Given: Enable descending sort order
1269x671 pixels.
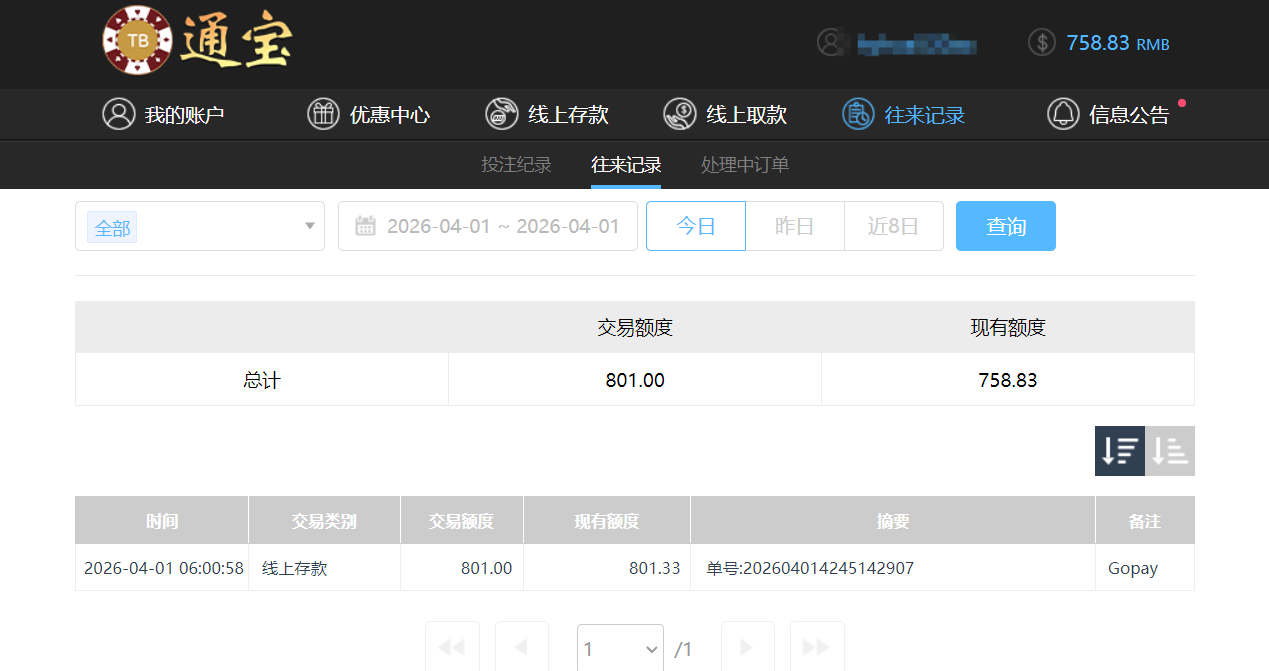Looking at the screenshot, I should 1119,451.
